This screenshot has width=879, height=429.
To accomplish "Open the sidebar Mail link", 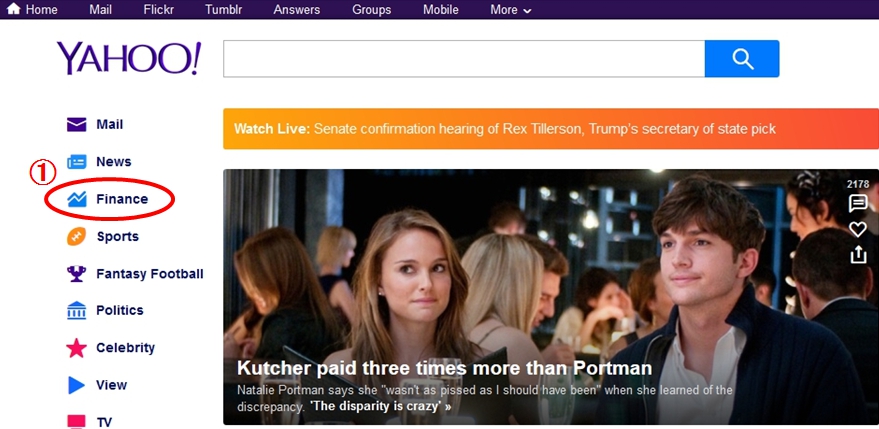I will (x=109, y=124).
